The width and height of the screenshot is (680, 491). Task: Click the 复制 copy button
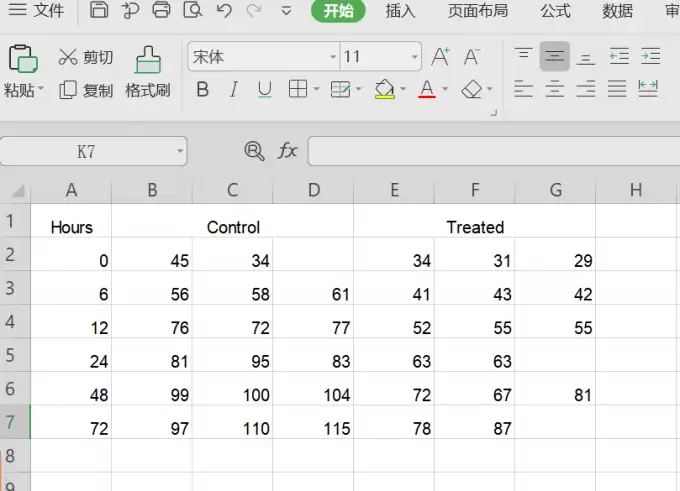[86, 90]
